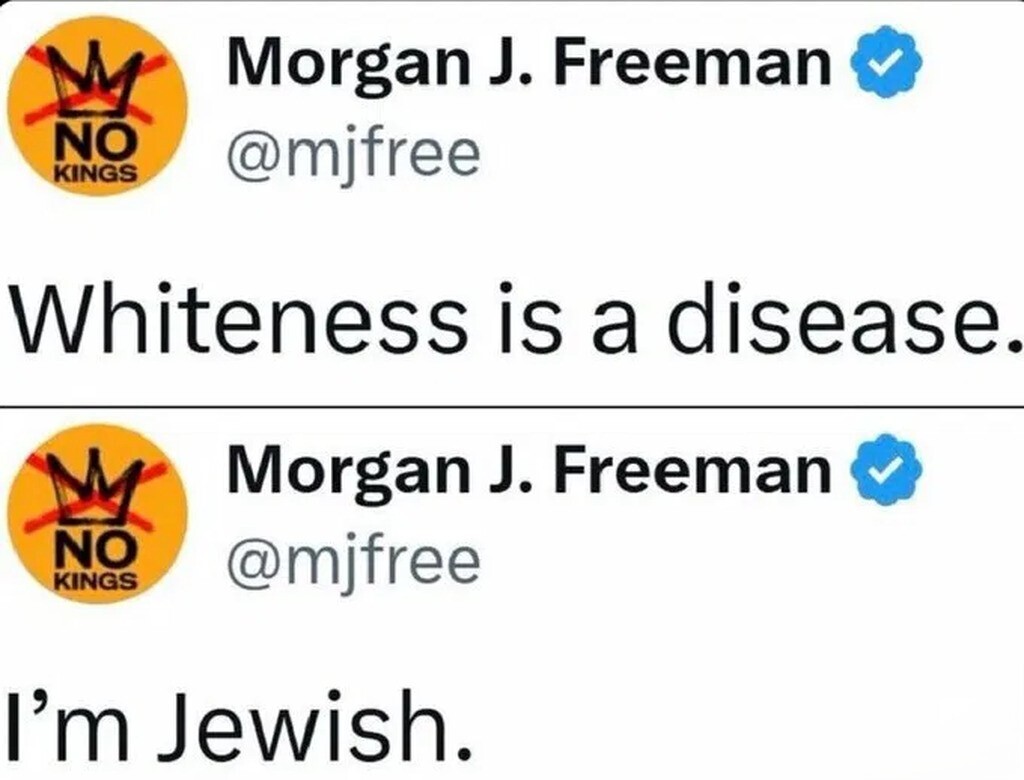Image resolution: width=1024 pixels, height=780 pixels.
Task: Select the @mjfree handle above "I'm Jewish"
Action: pos(354,563)
